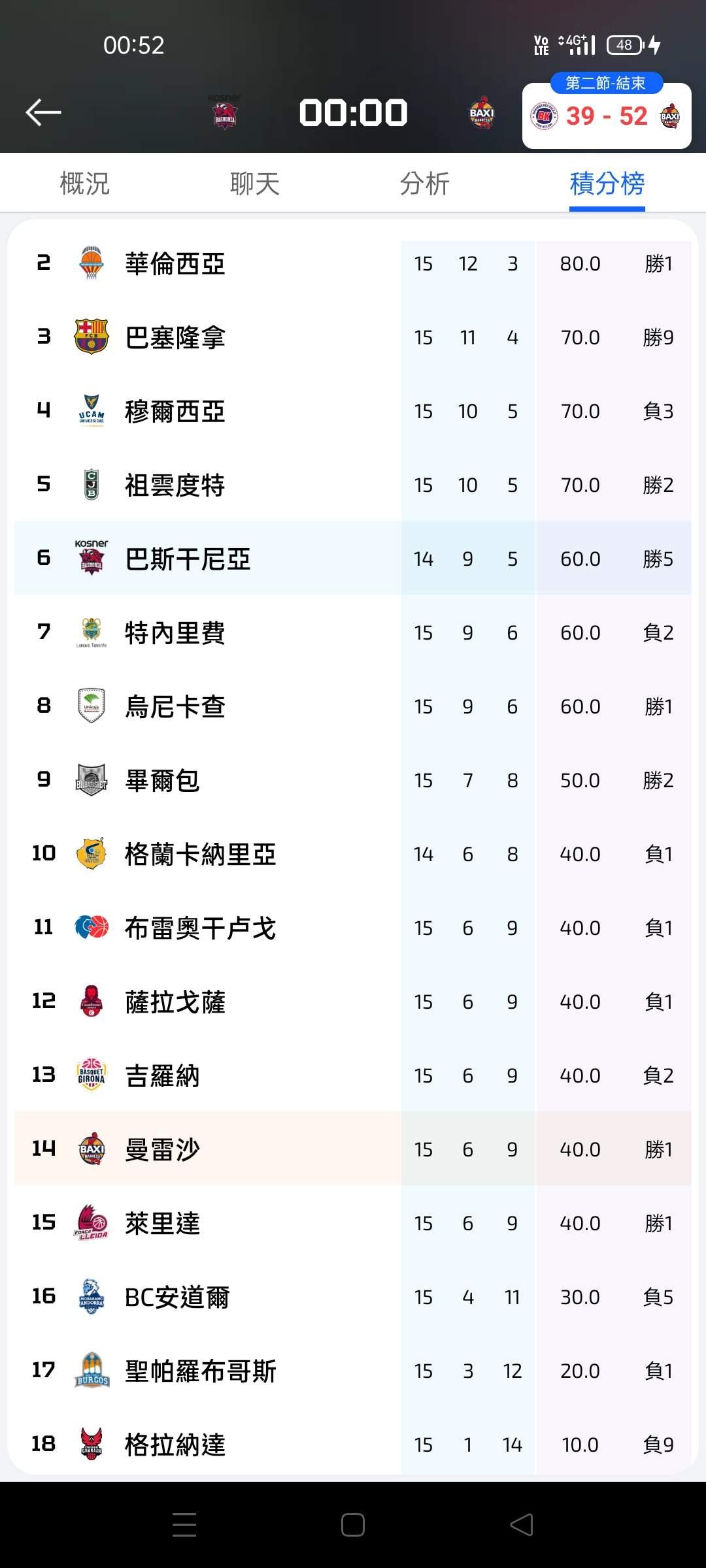
Task: Tap the 烏尼卡查 shield logo
Action: pos(92,706)
